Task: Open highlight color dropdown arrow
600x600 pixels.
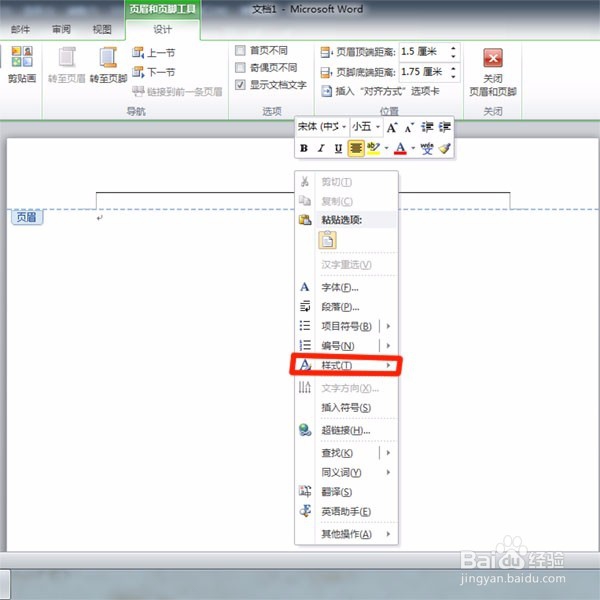Action: point(386,148)
